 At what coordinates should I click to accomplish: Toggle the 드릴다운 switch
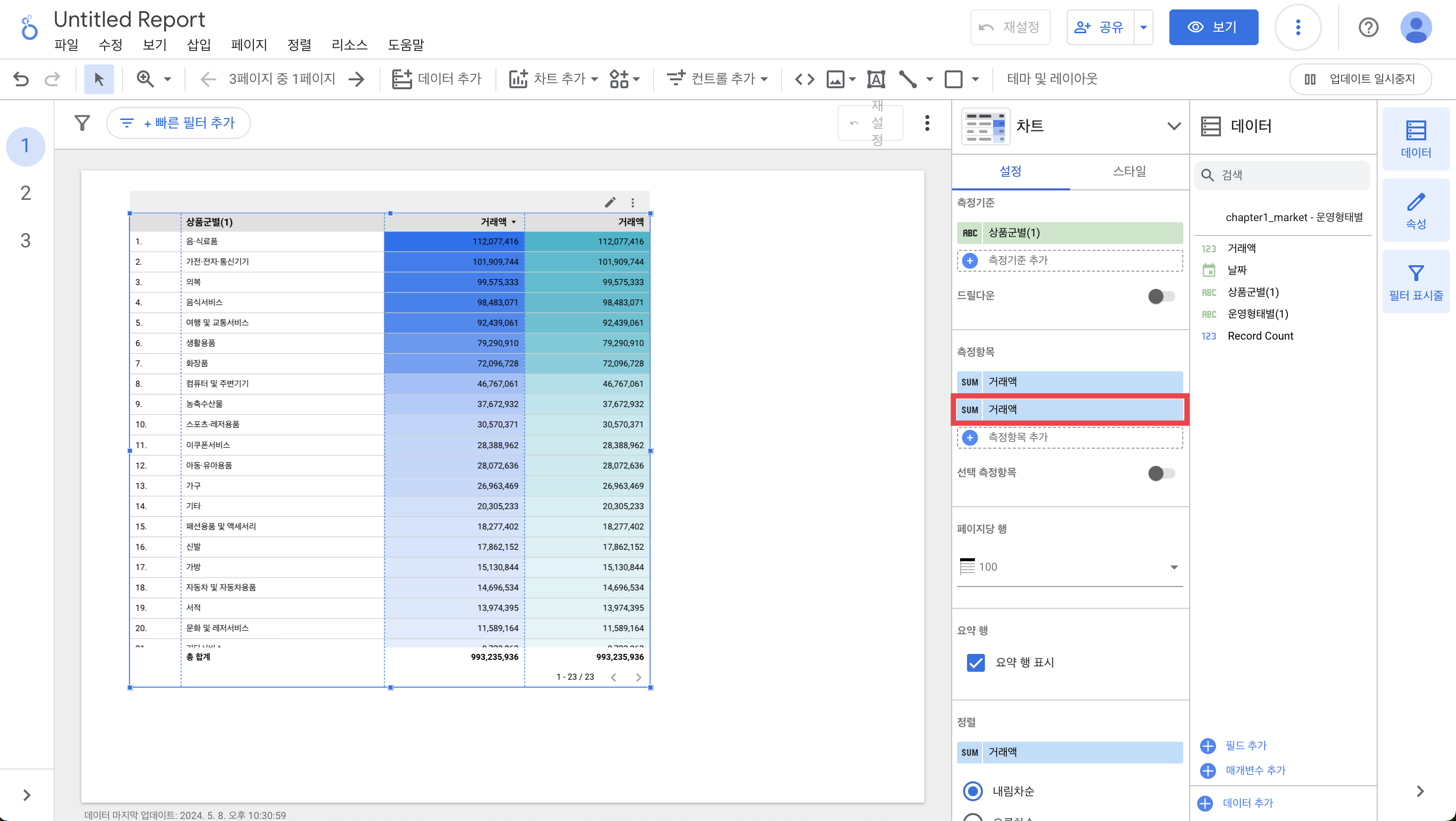(x=1161, y=295)
